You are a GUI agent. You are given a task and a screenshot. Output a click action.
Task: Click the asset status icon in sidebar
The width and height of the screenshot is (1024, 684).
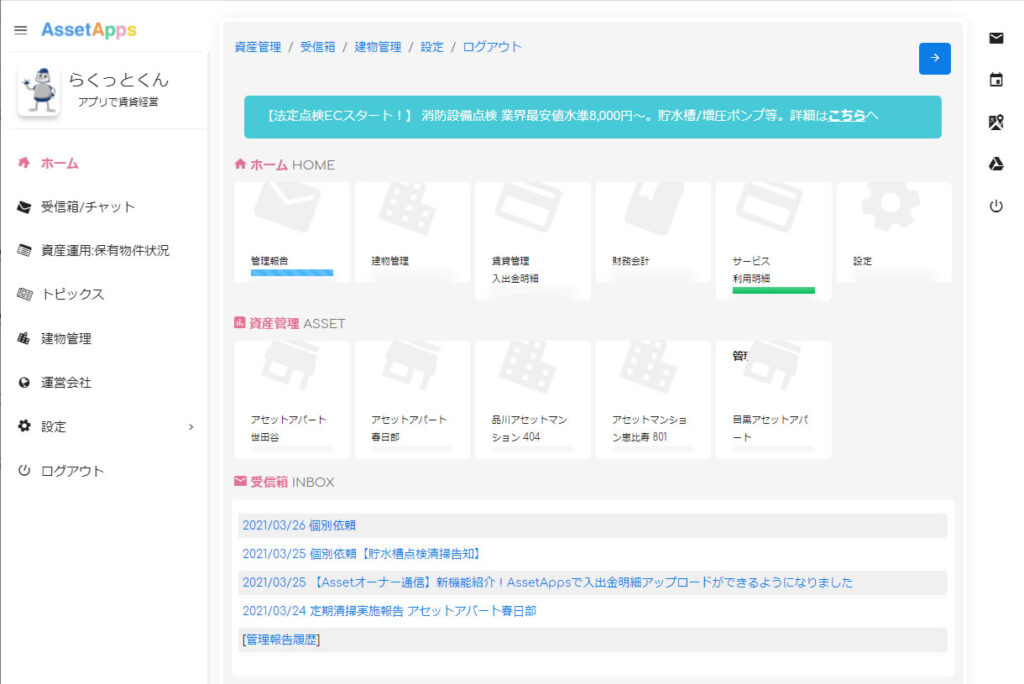pyautogui.click(x=24, y=250)
